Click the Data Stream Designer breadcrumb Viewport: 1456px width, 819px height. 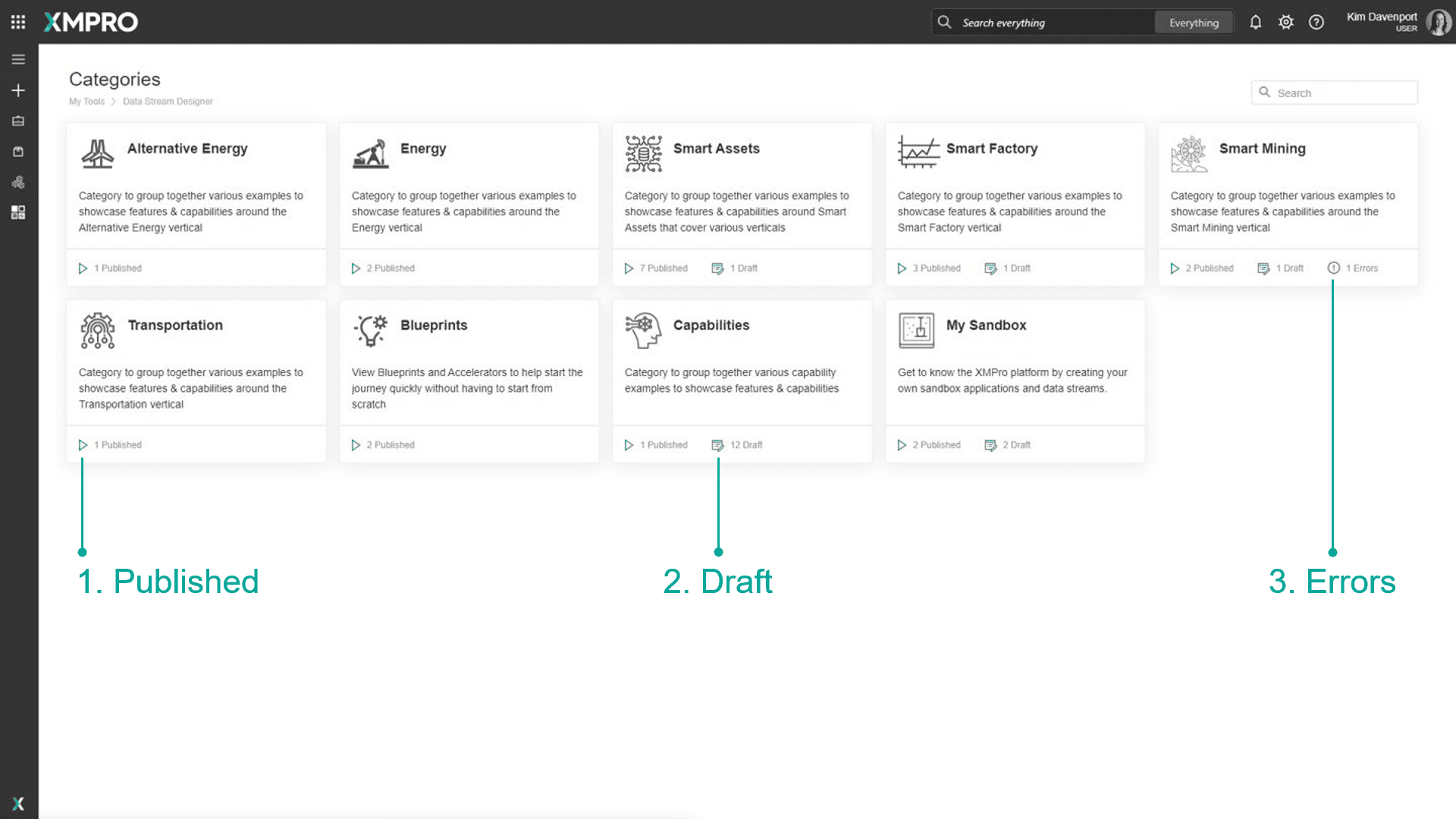point(168,101)
